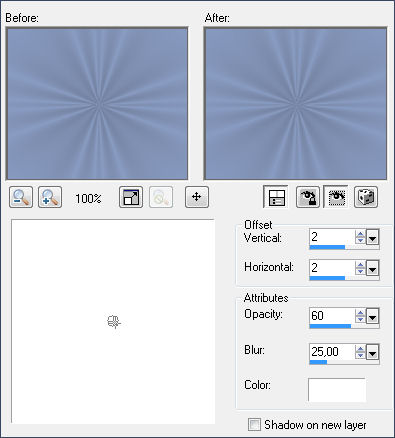395x438 pixels.
Task: Open the white shadow Color swatch
Action: tap(337, 390)
